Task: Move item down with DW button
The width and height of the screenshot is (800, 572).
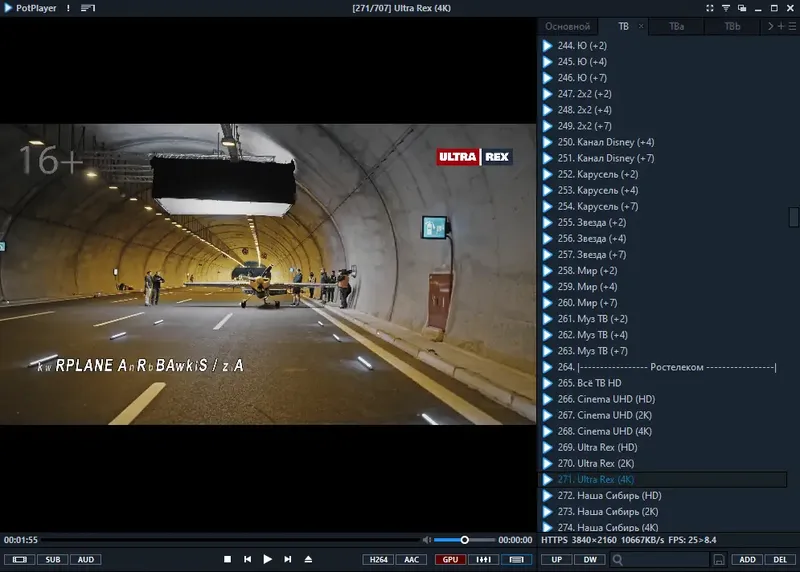Action: click(590, 560)
